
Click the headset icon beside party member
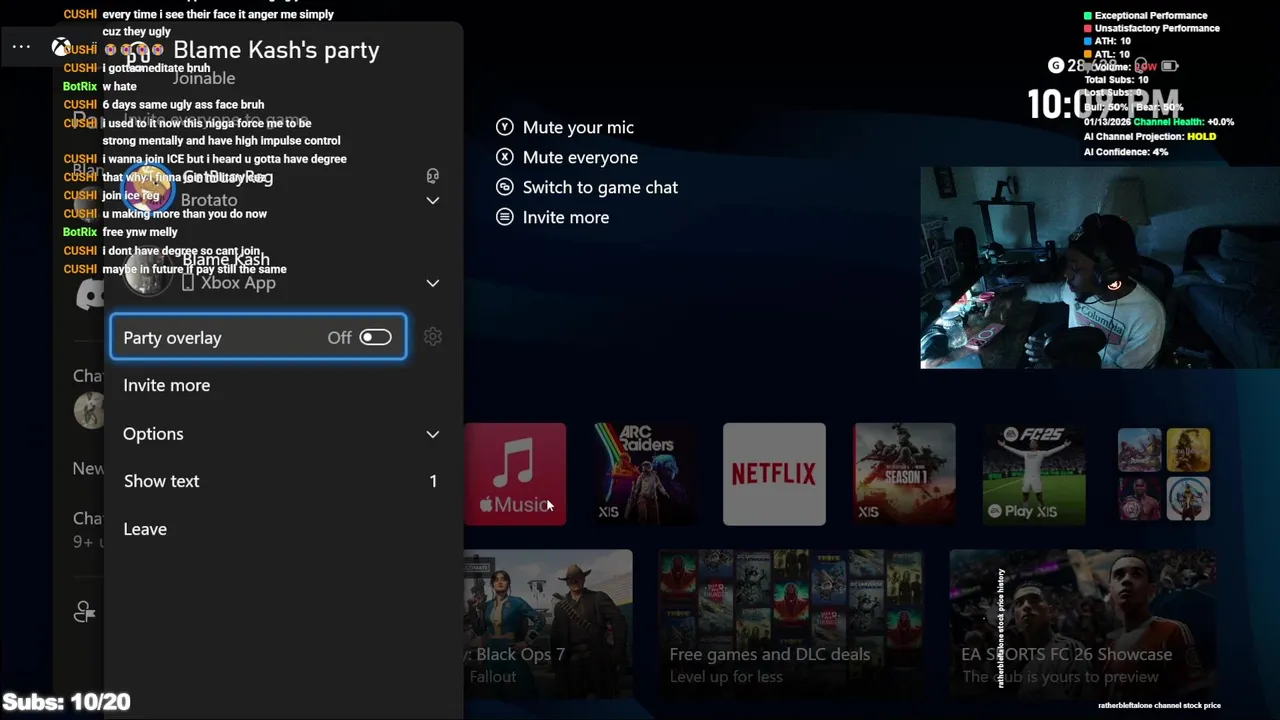pos(433,176)
